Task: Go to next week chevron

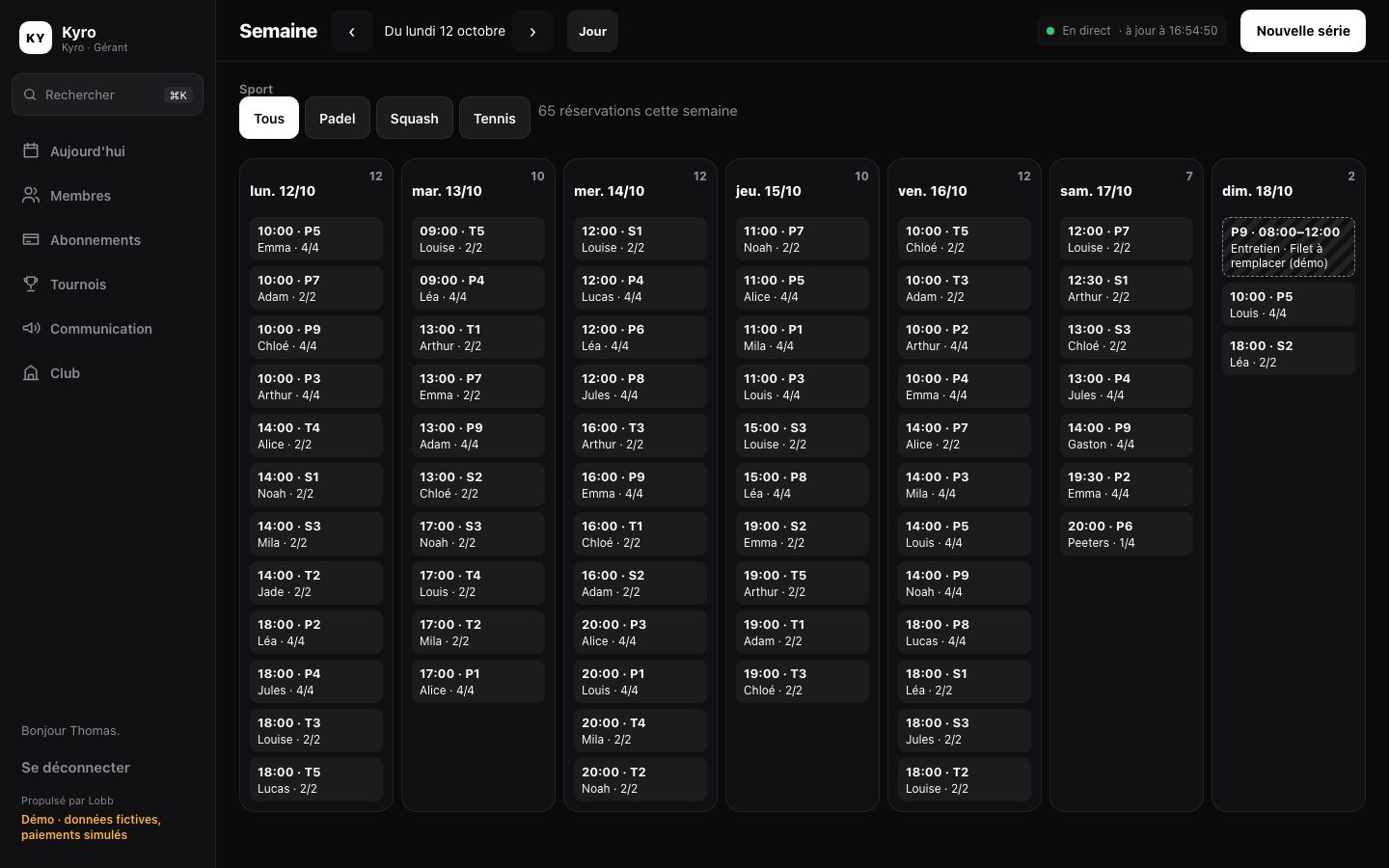Action: click(x=532, y=31)
